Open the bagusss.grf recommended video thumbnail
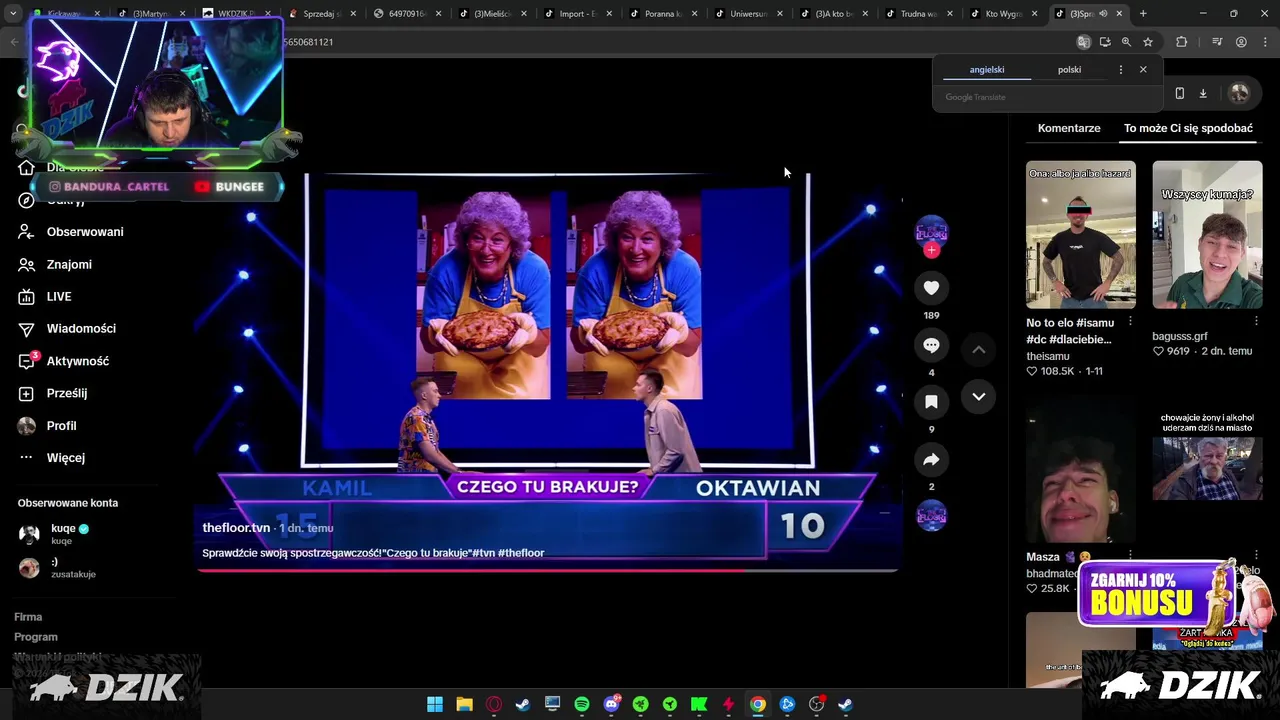 (1207, 234)
